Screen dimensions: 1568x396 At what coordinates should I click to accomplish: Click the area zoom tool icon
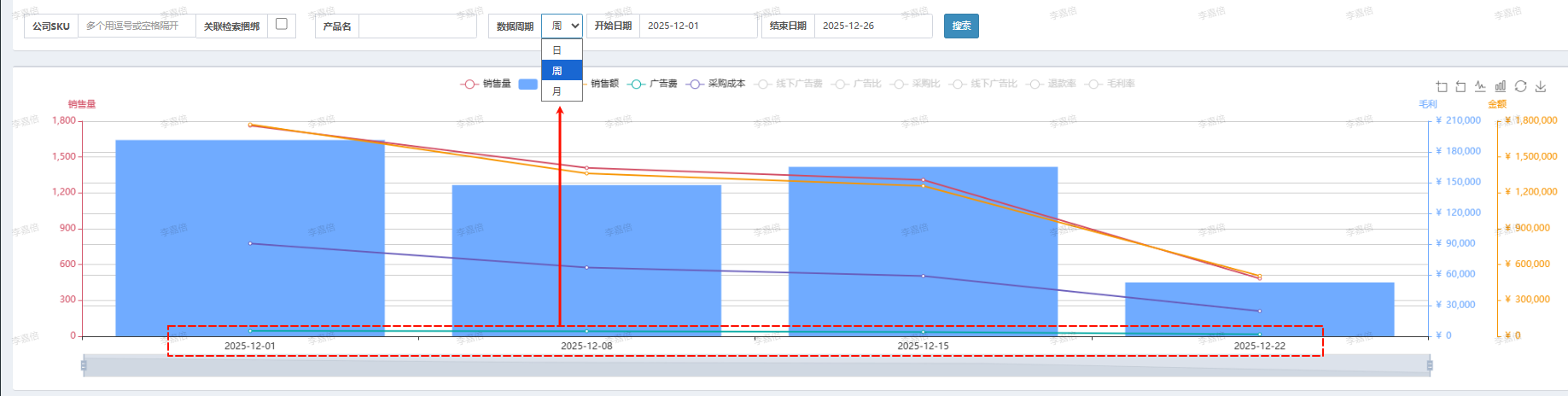(1442, 86)
